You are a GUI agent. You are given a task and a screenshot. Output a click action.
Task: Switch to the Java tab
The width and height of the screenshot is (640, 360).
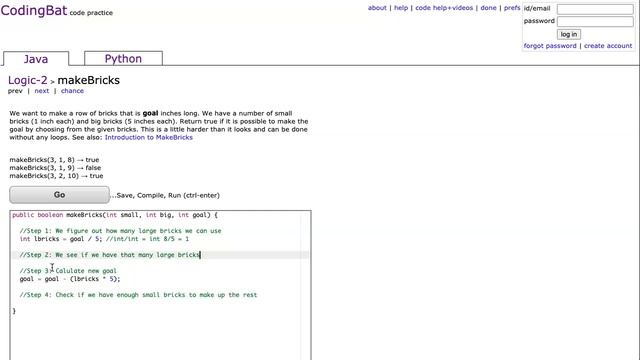[x=36, y=59]
